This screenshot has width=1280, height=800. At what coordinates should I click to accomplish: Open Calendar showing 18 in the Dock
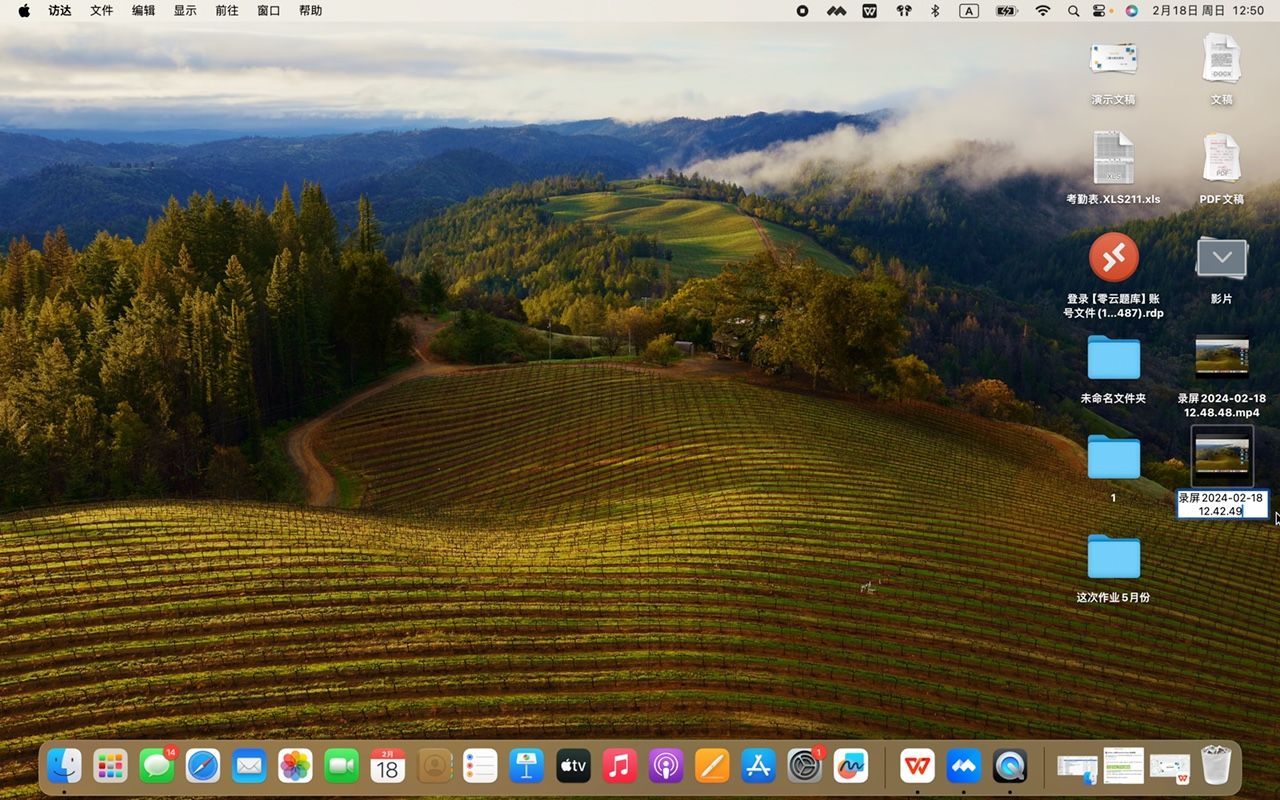pyautogui.click(x=388, y=766)
